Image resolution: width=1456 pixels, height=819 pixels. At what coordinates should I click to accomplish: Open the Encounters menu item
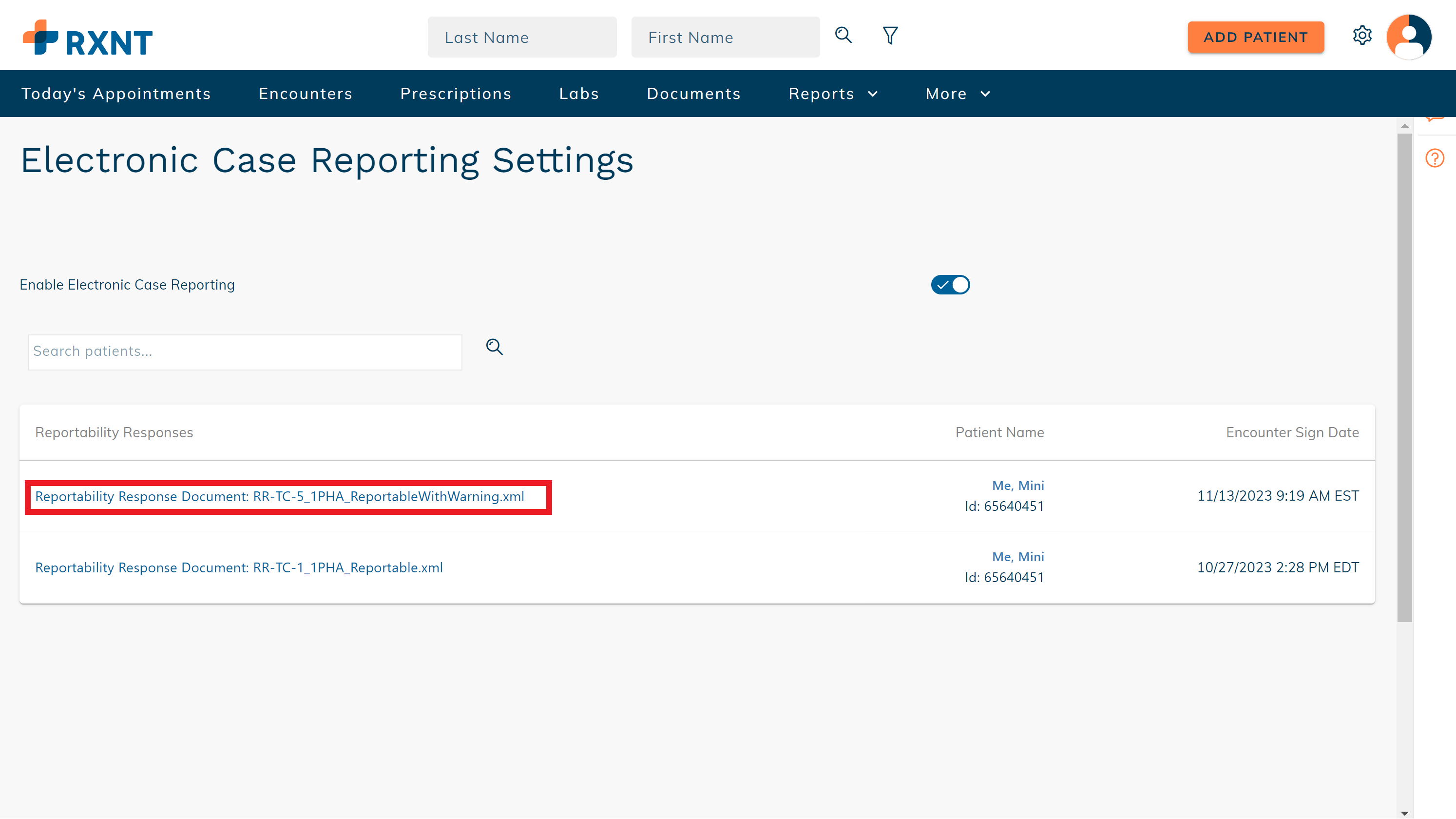pos(305,93)
